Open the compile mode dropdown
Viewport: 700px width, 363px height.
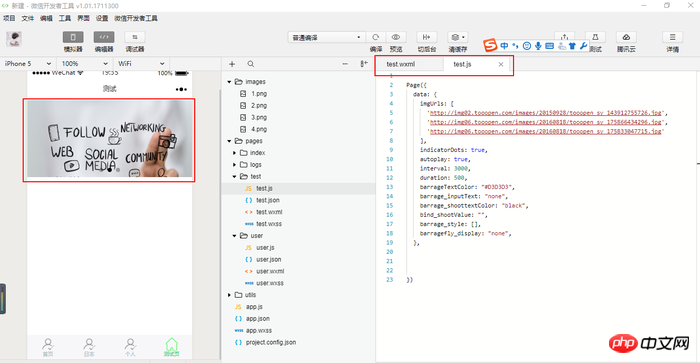325,38
